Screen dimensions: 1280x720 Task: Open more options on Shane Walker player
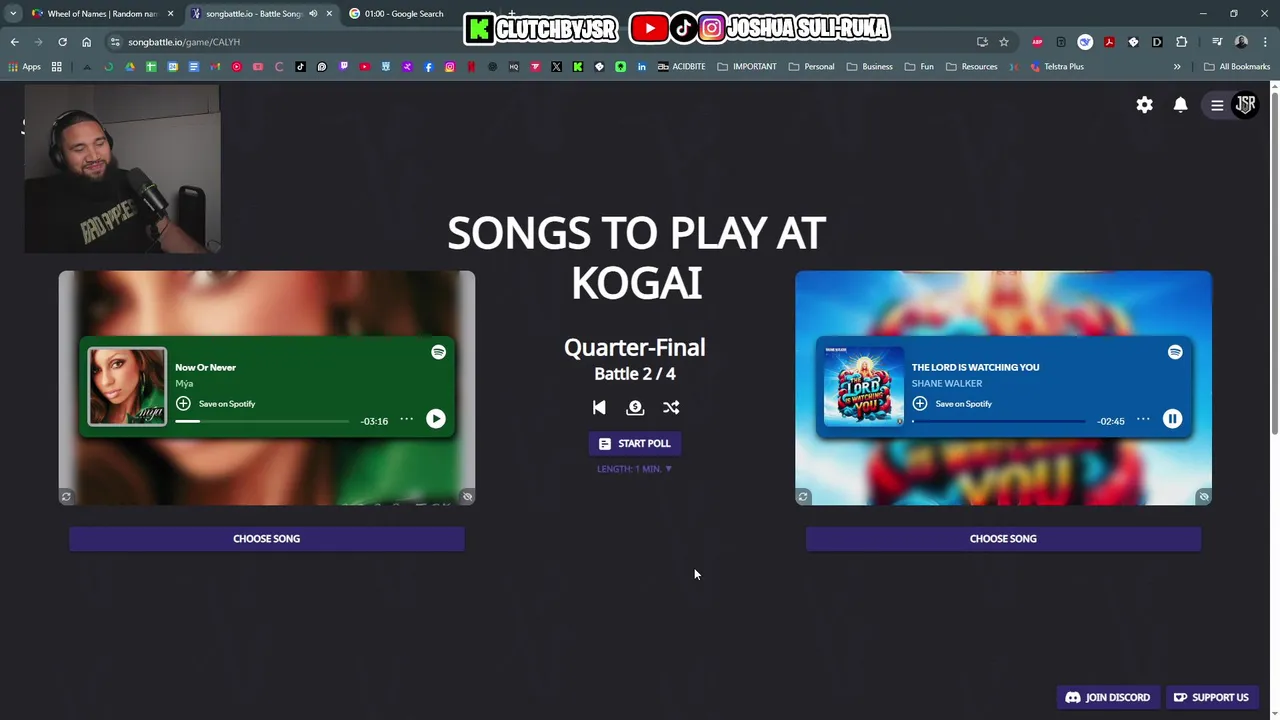tap(1143, 419)
